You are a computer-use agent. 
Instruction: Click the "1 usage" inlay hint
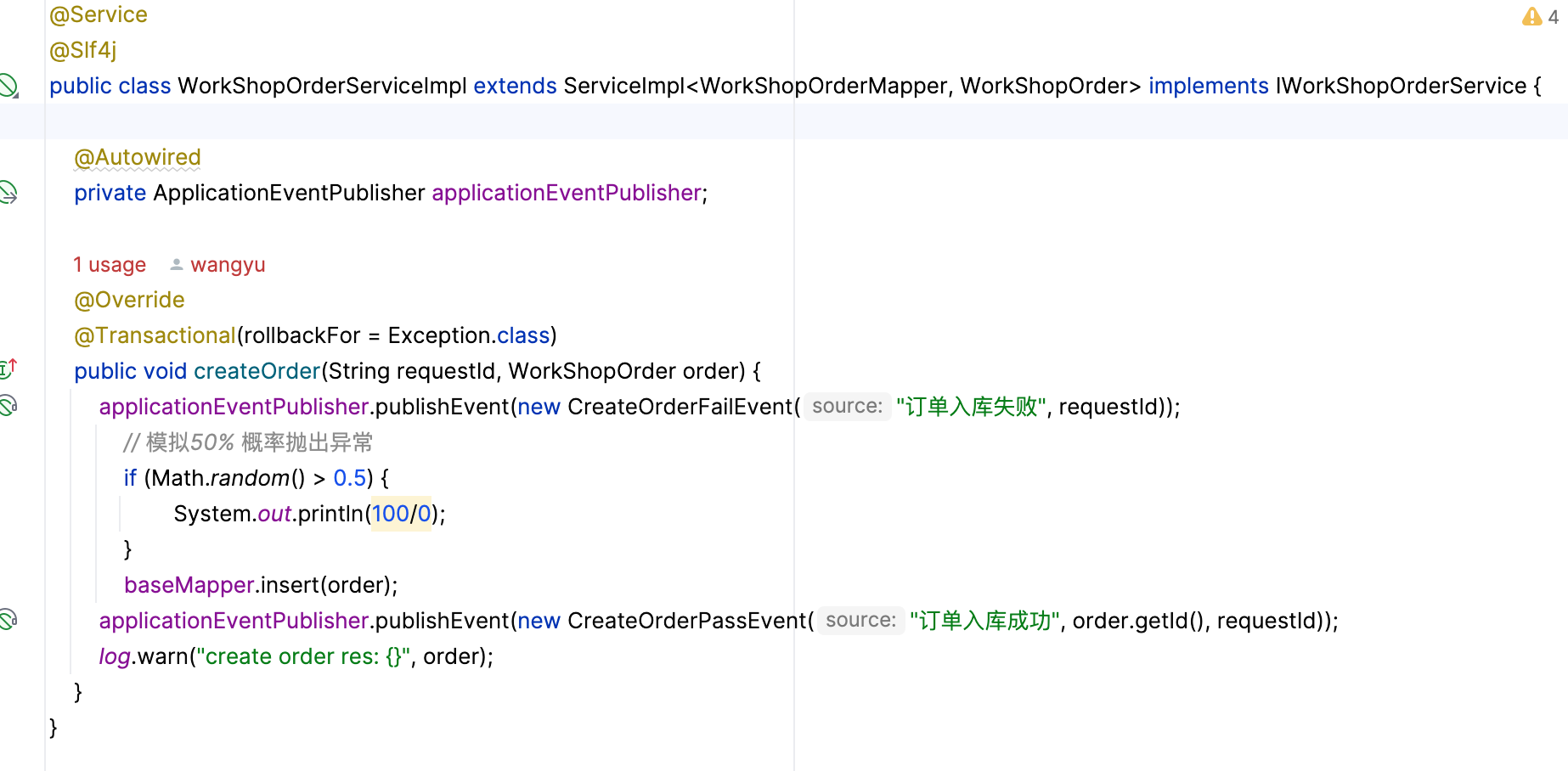(110, 265)
